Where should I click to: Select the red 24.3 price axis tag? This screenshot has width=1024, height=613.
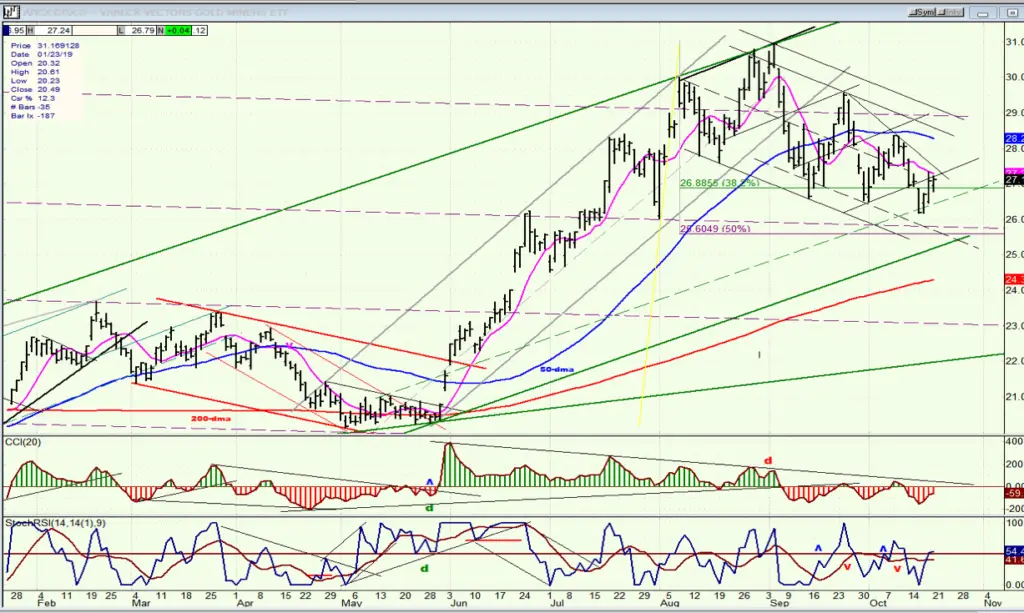1014,279
